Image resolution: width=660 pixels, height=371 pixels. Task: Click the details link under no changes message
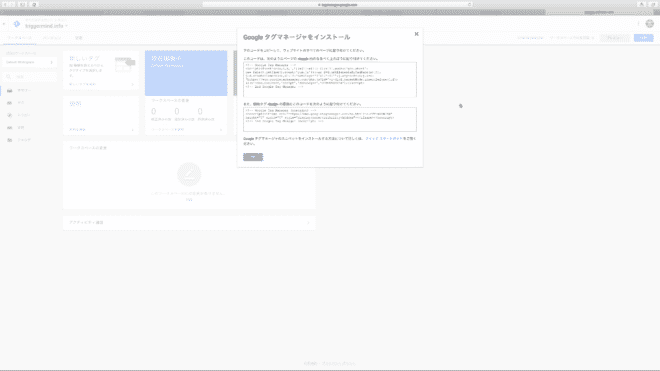[189, 200]
